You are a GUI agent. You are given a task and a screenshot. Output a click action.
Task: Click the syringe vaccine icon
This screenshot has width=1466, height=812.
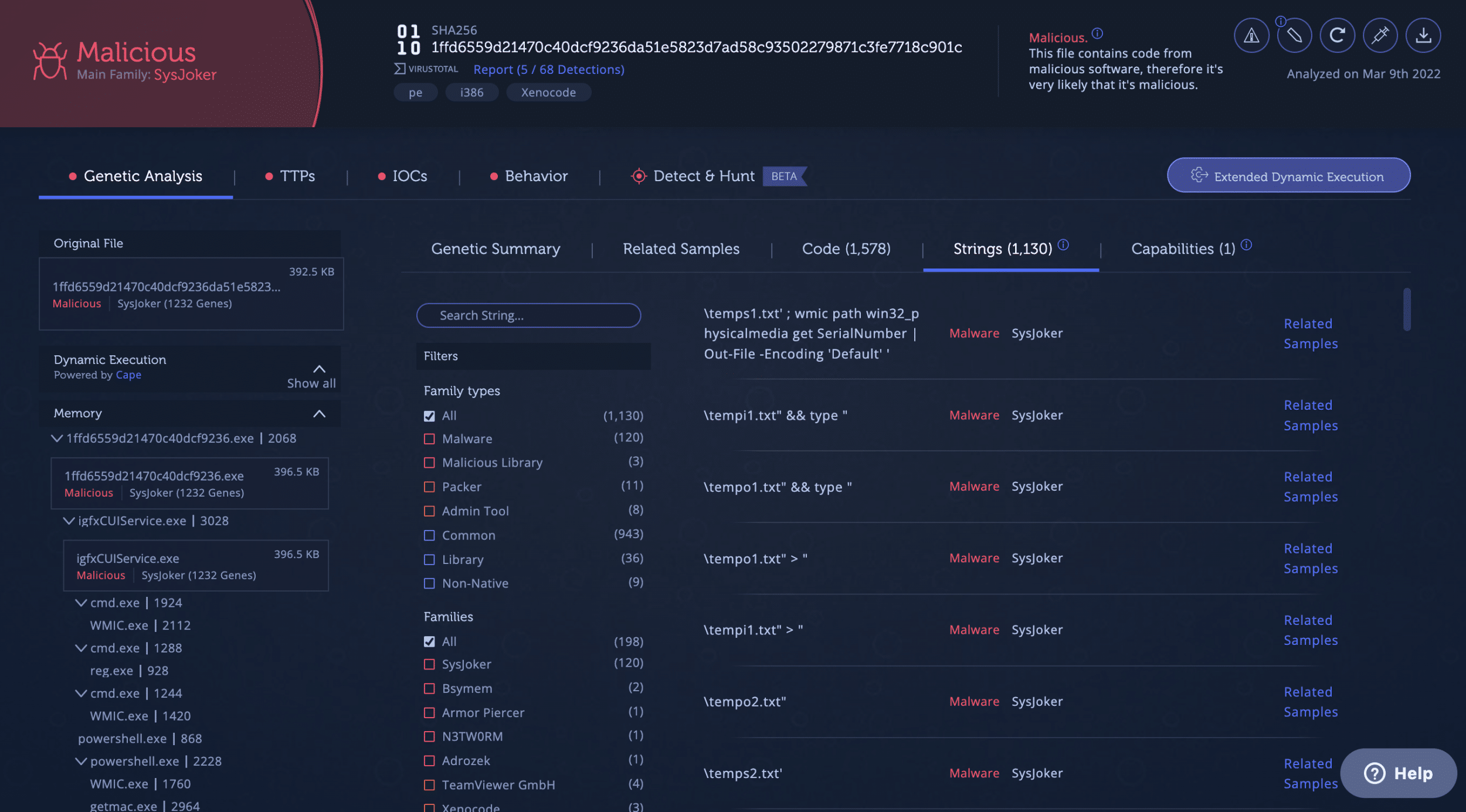click(1380, 36)
